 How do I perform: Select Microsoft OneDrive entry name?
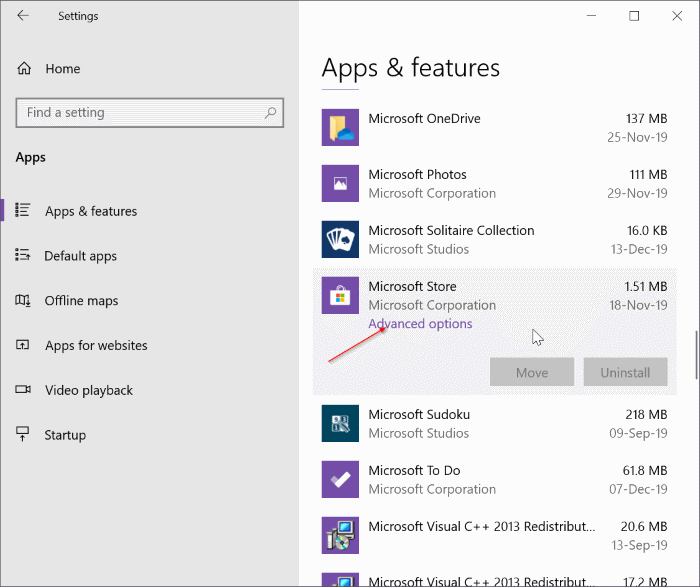[424, 118]
